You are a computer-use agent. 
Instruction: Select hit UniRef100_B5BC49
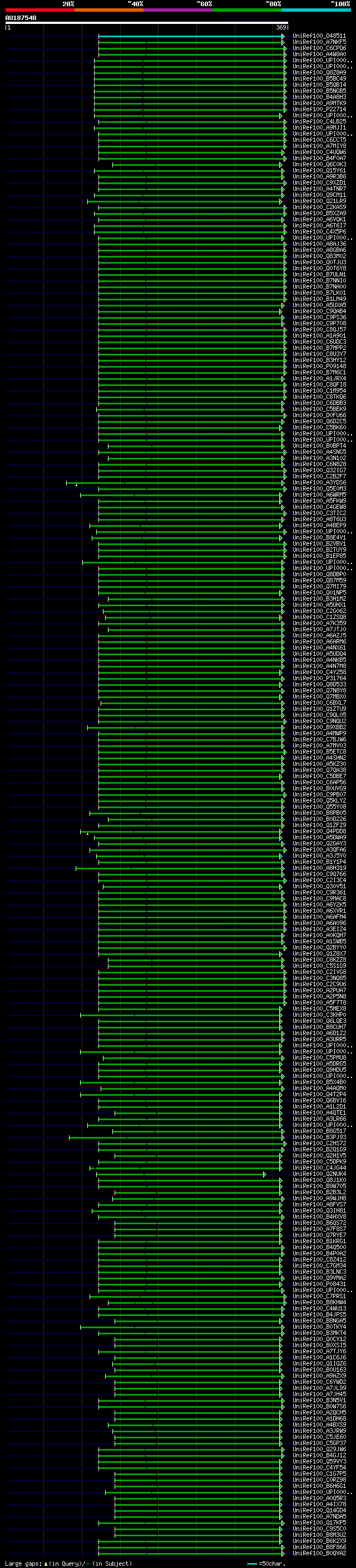[x=319, y=78]
